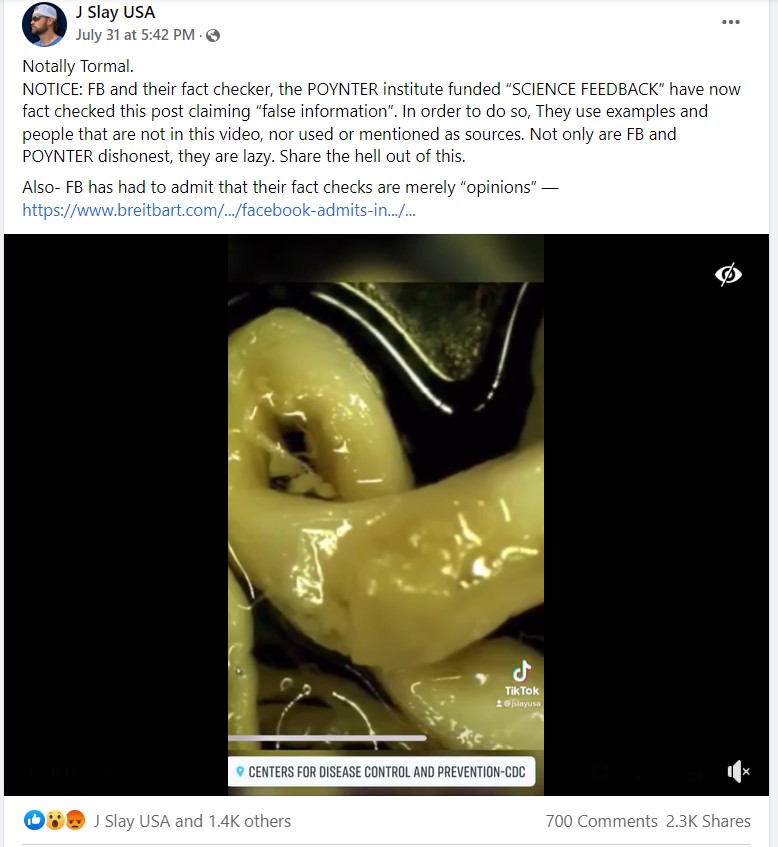
Task: Open the breitbart.com article link
Action: (219, 210)
